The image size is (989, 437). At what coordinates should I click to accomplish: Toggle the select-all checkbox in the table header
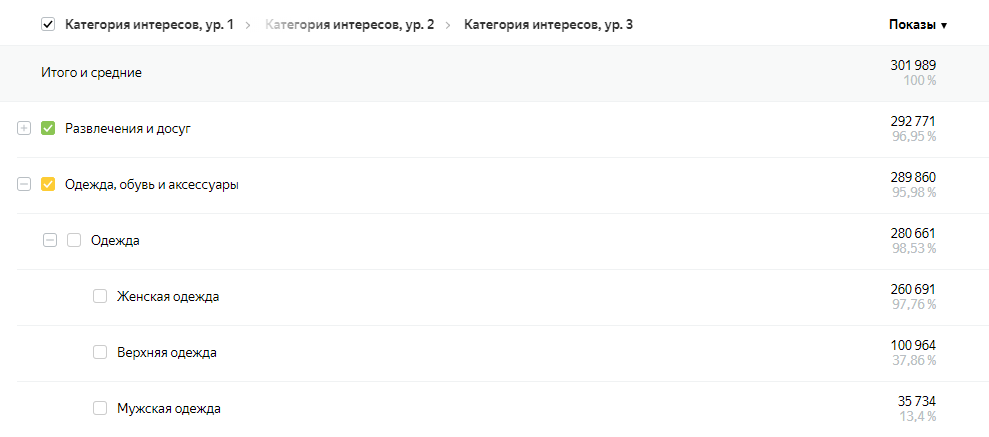tap(48, 25)
